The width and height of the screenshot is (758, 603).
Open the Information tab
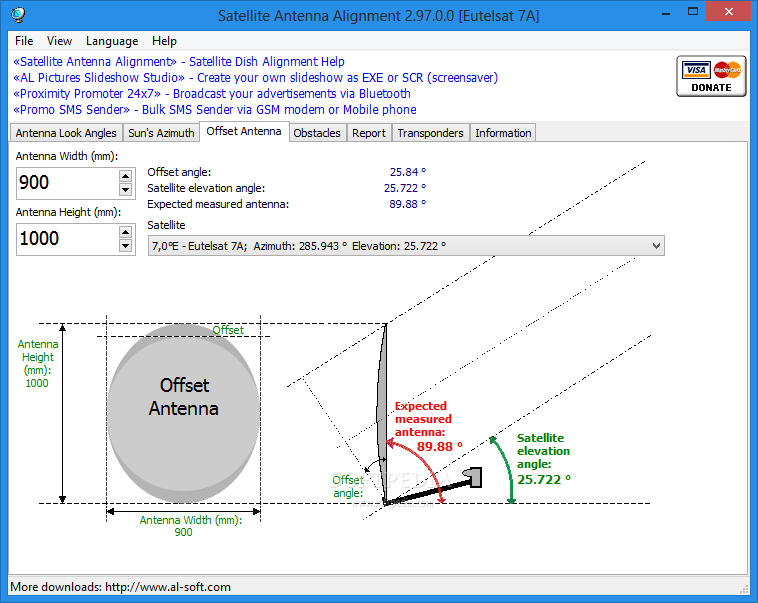pyautogui.click(x=503, y=133)
